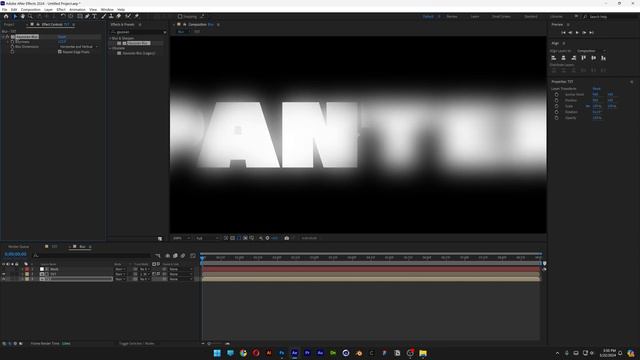This screenshot has height=360, width=640.
Task: Select the Pen tool
Action: (87, 16)
